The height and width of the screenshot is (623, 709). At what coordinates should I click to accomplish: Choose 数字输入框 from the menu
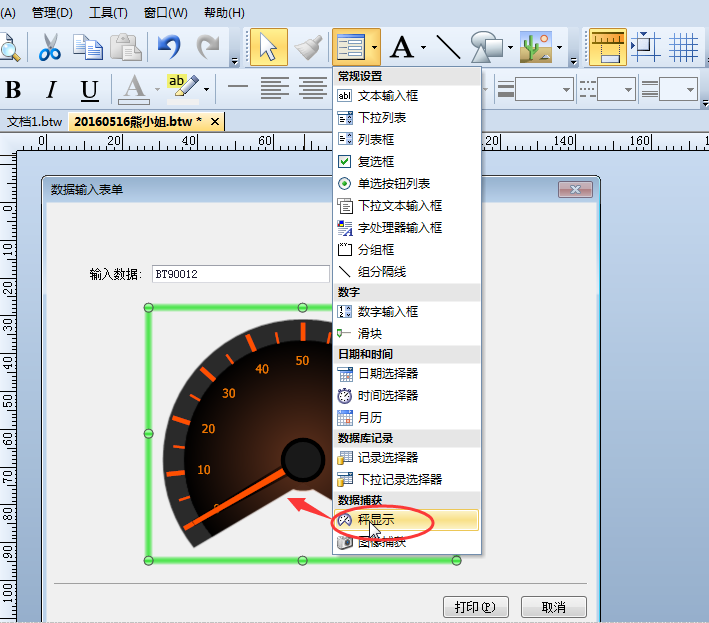point(406,312)
